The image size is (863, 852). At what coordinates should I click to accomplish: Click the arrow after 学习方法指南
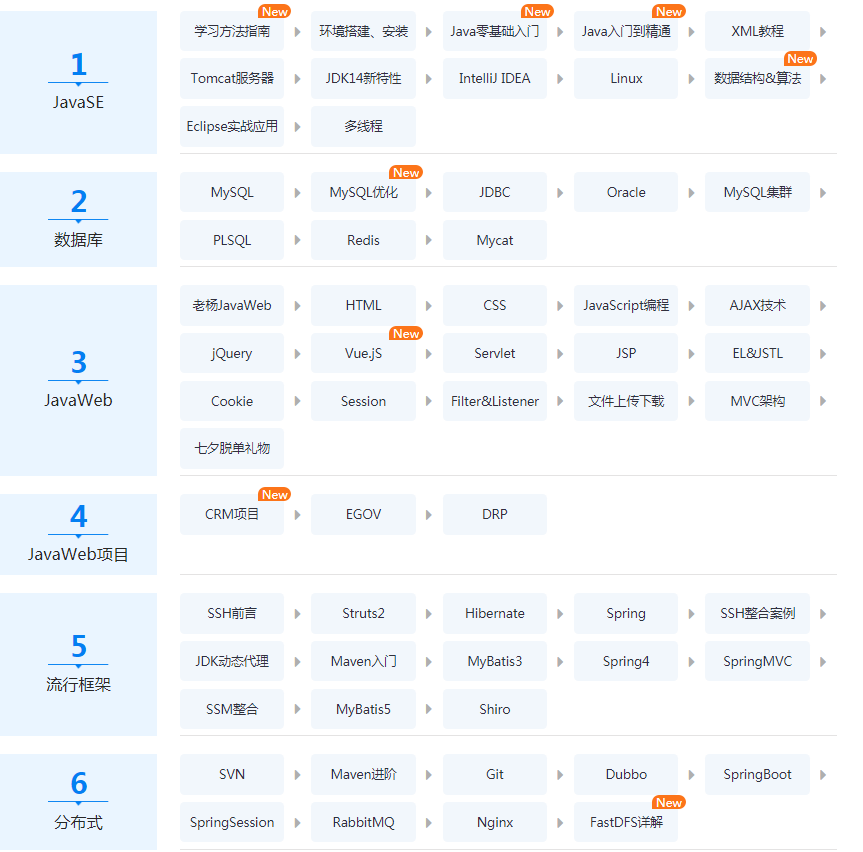point(297,32)
